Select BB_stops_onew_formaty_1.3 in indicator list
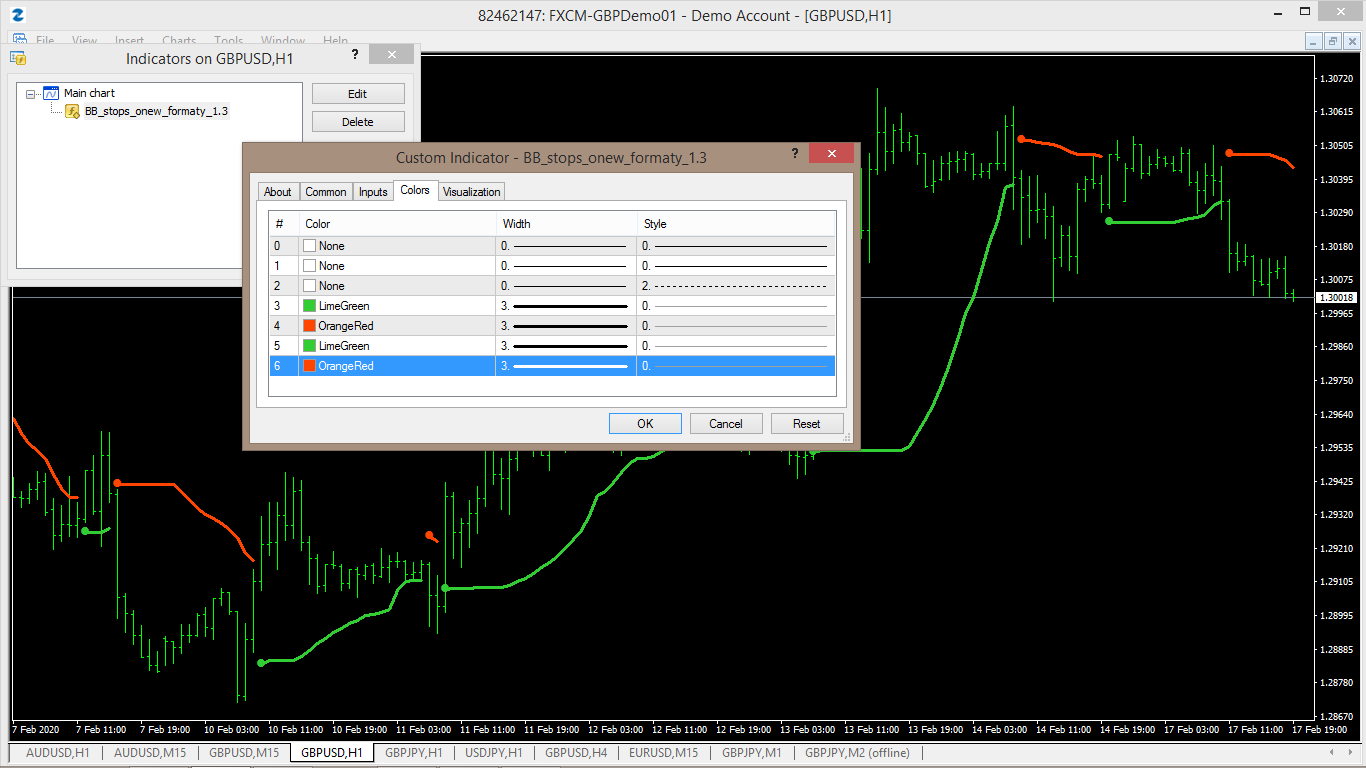Screen dimensions: 1366x768 156,111
